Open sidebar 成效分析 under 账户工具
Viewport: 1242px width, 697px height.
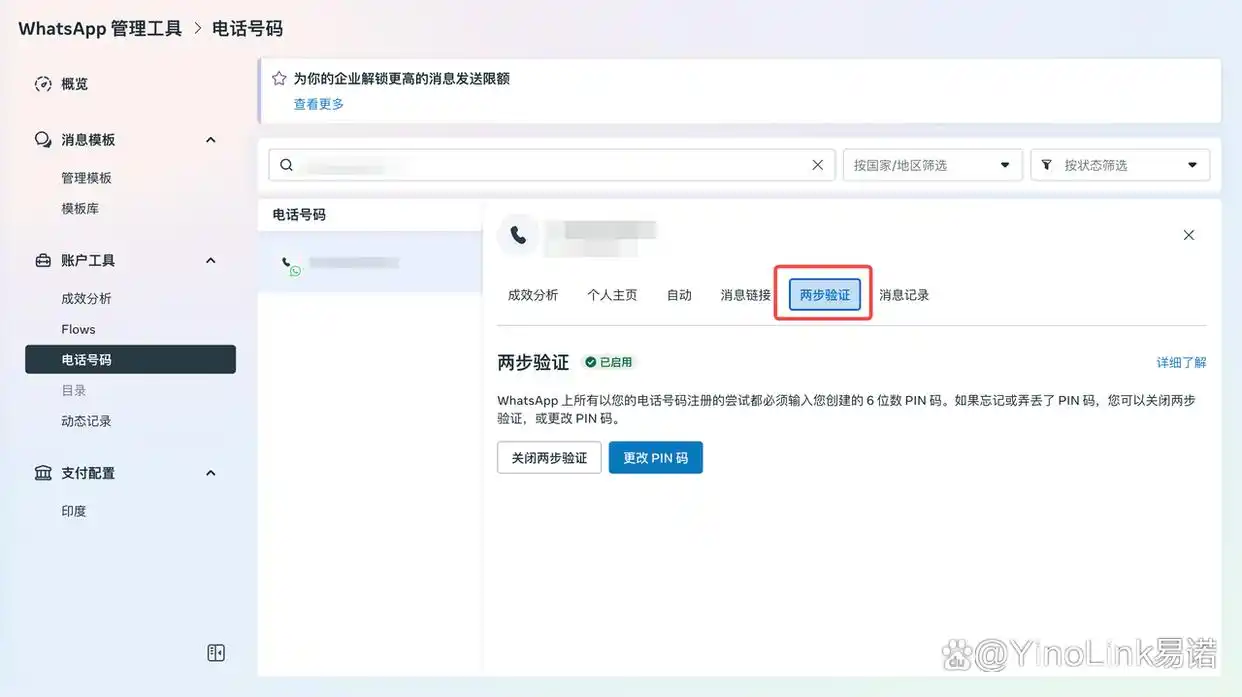[x=86, y=299]
